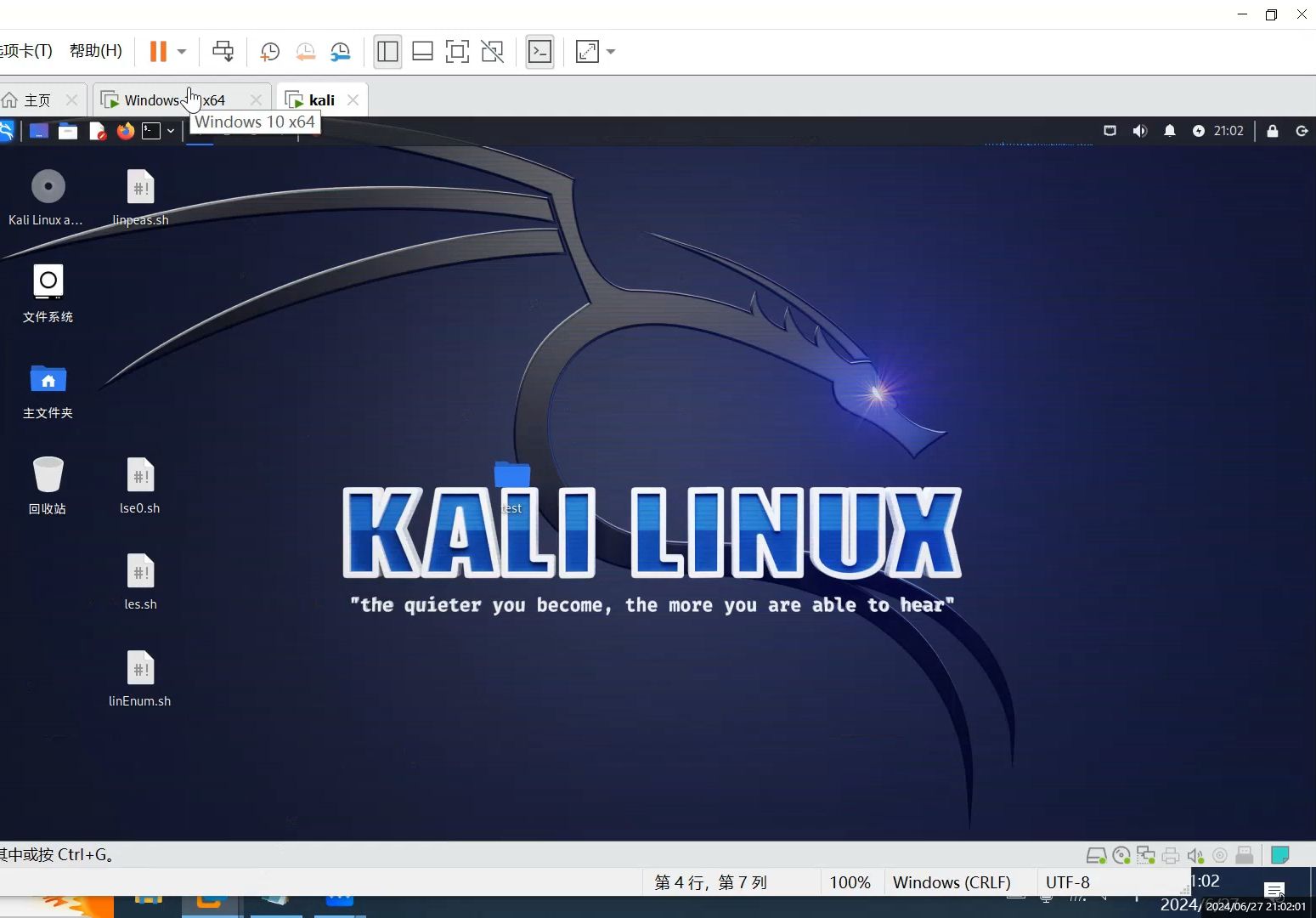Viewport: 1316px width, 918px height.
Task: Send Ctrl+Alt+Del to the virtual machine
Action: (223, 51)
